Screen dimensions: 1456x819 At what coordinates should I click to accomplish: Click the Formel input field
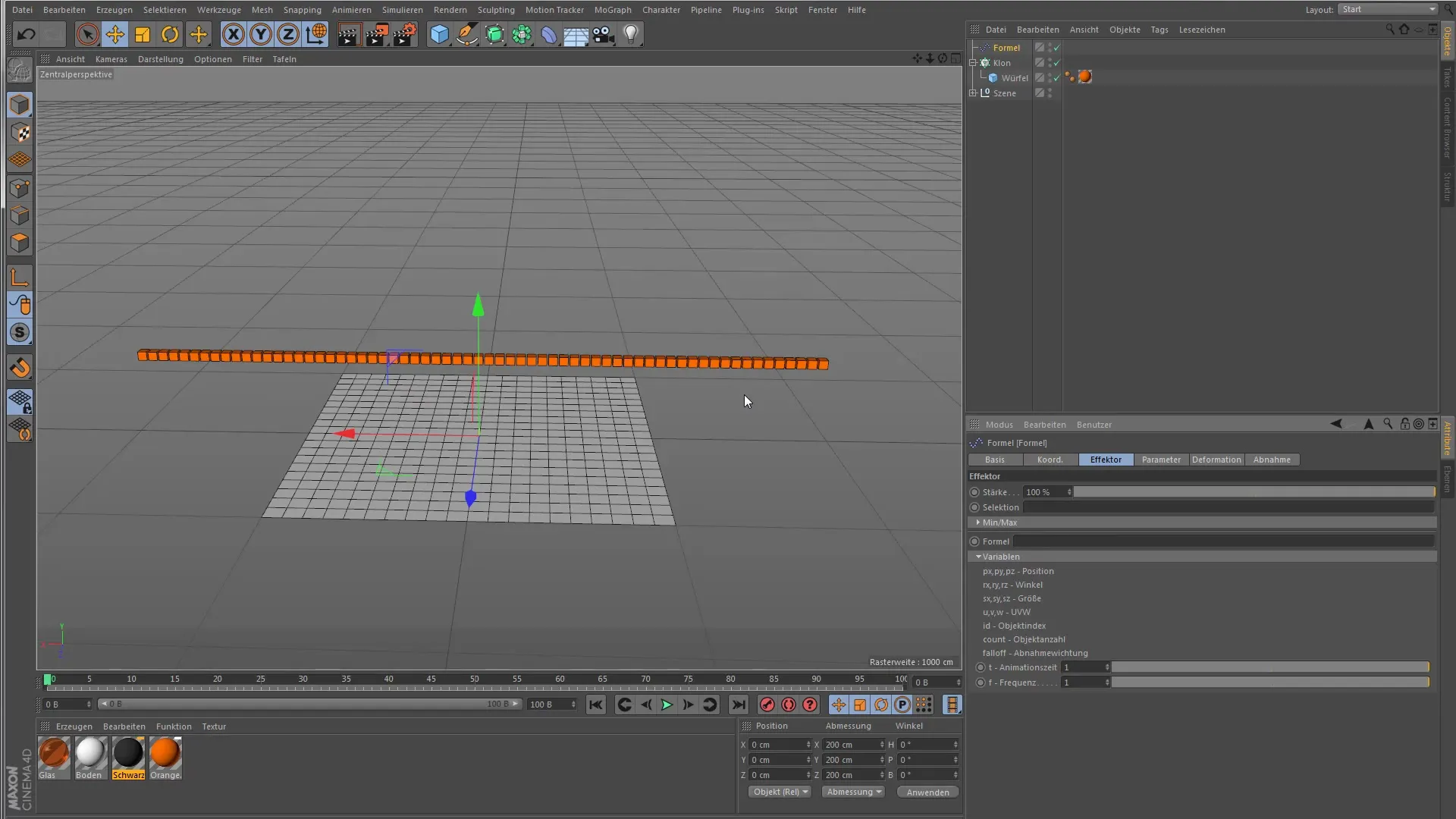click(1224, 541)
